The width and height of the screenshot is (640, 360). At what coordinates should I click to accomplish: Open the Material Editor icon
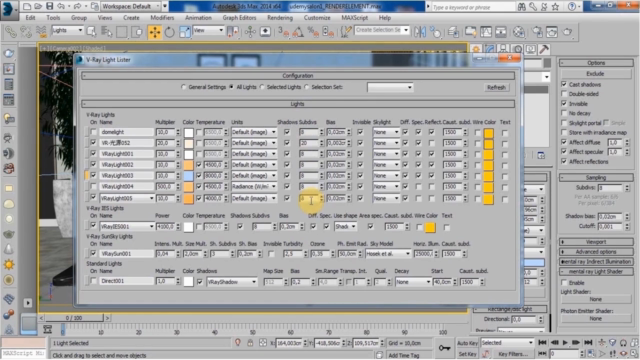(x=519, y=32)
